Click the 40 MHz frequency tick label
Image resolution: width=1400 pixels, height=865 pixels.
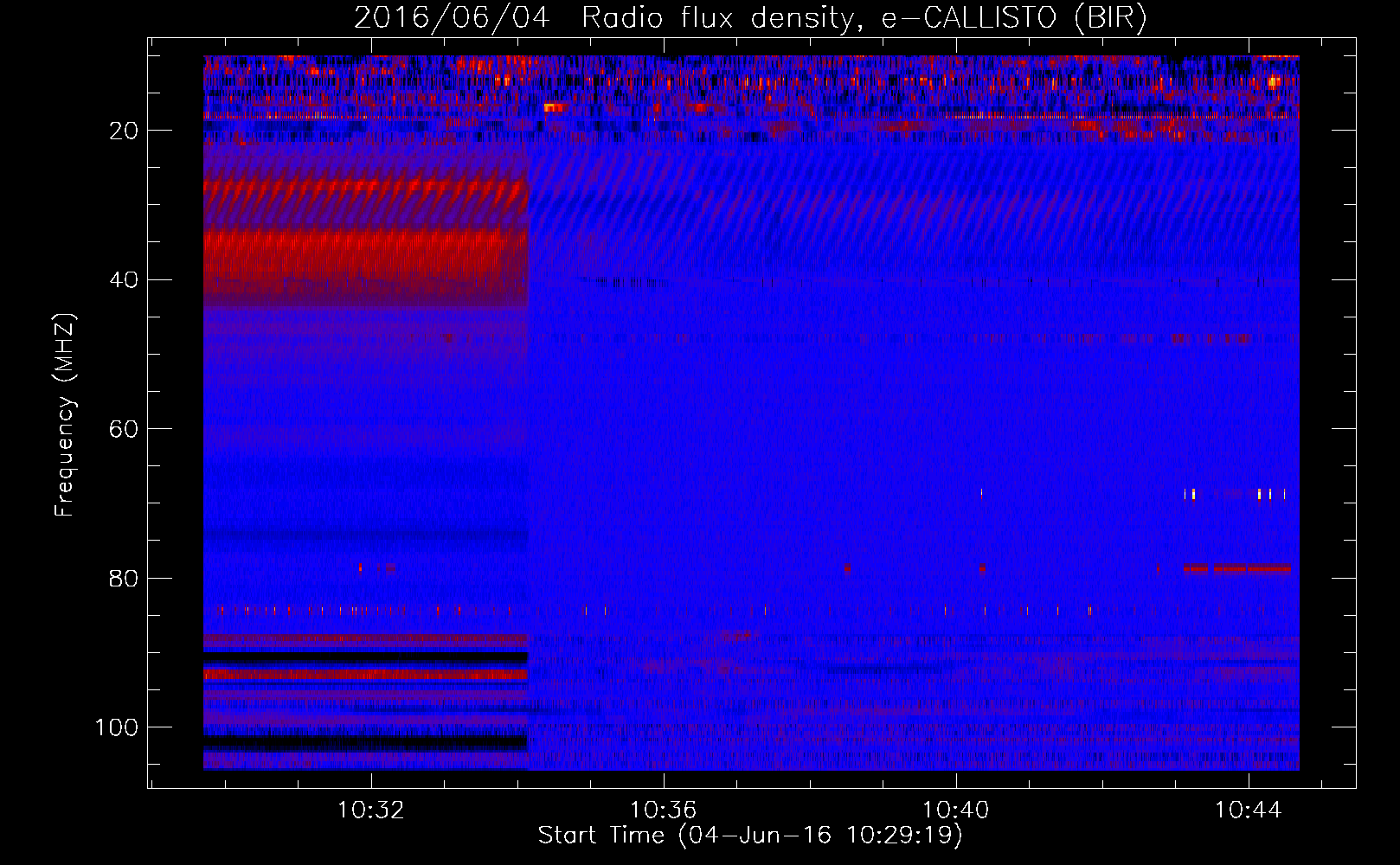pyautogui.click(x=125, y=280)
